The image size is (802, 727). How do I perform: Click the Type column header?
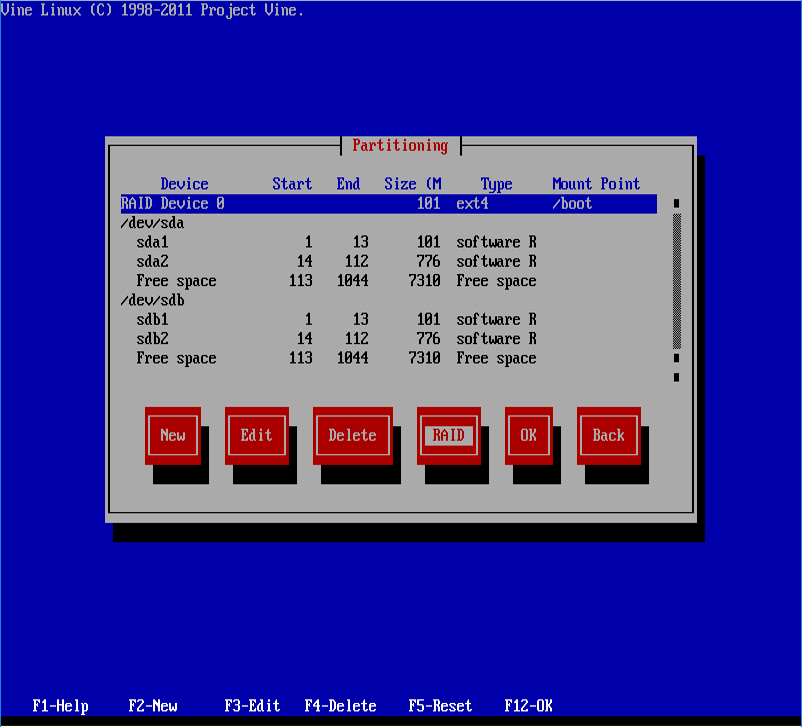click(x=497, y=185)
